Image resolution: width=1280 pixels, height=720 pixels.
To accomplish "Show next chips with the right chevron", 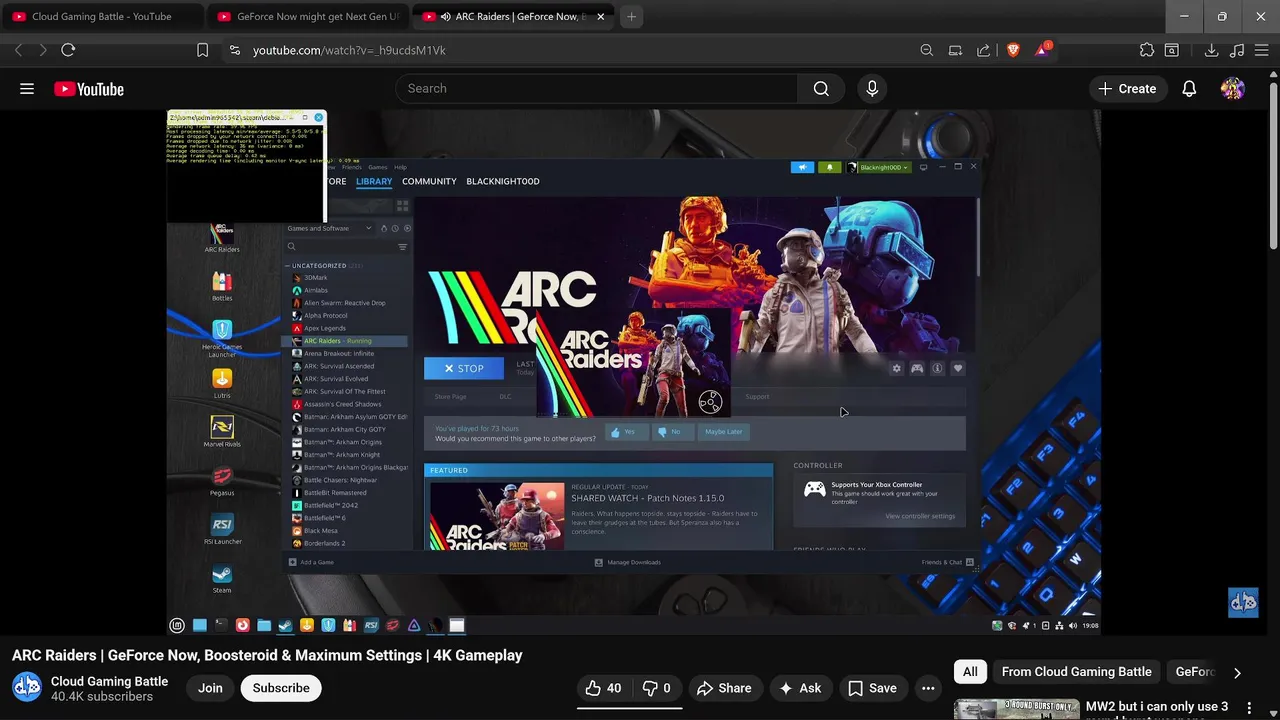I will pyautogui.click(x=1237, y=673).
